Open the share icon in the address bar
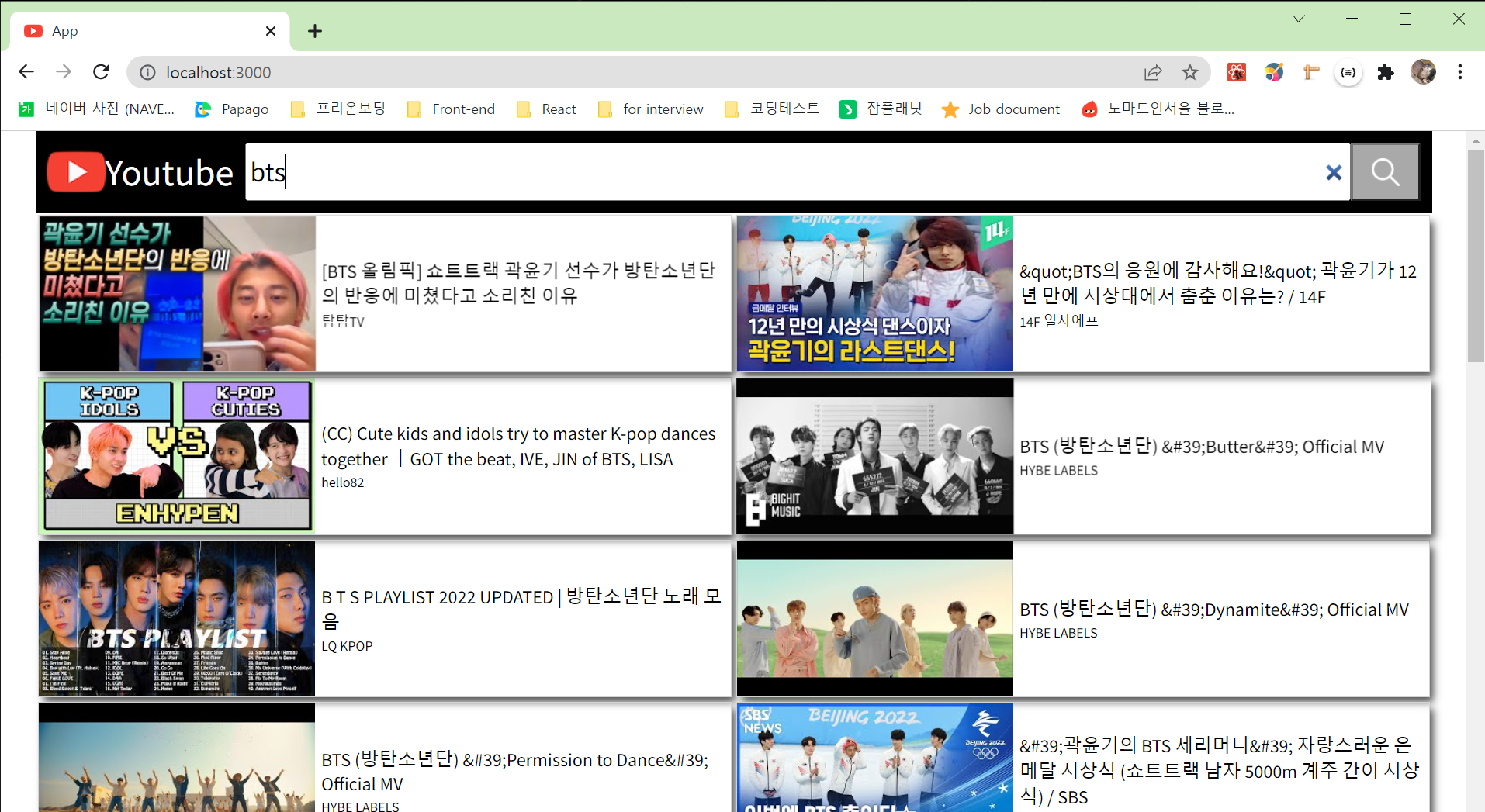1485x812 pixels. 1153,71
